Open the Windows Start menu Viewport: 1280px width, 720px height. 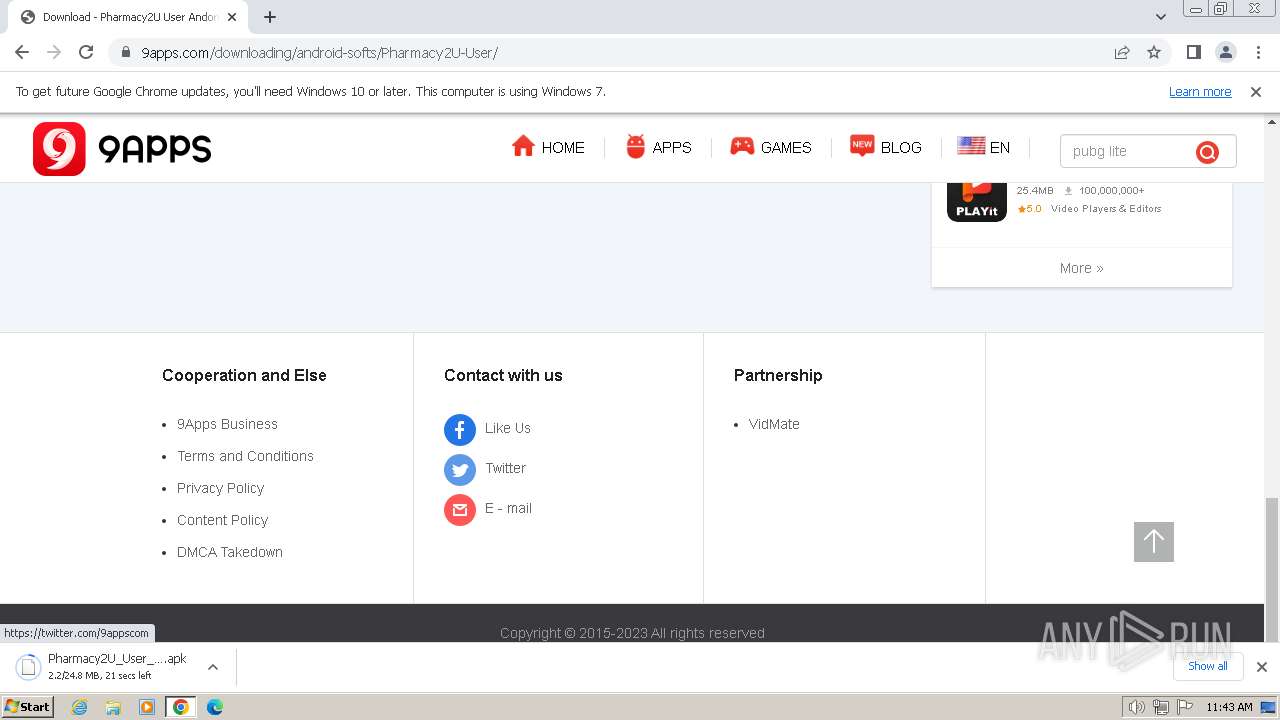coord(28,706)
